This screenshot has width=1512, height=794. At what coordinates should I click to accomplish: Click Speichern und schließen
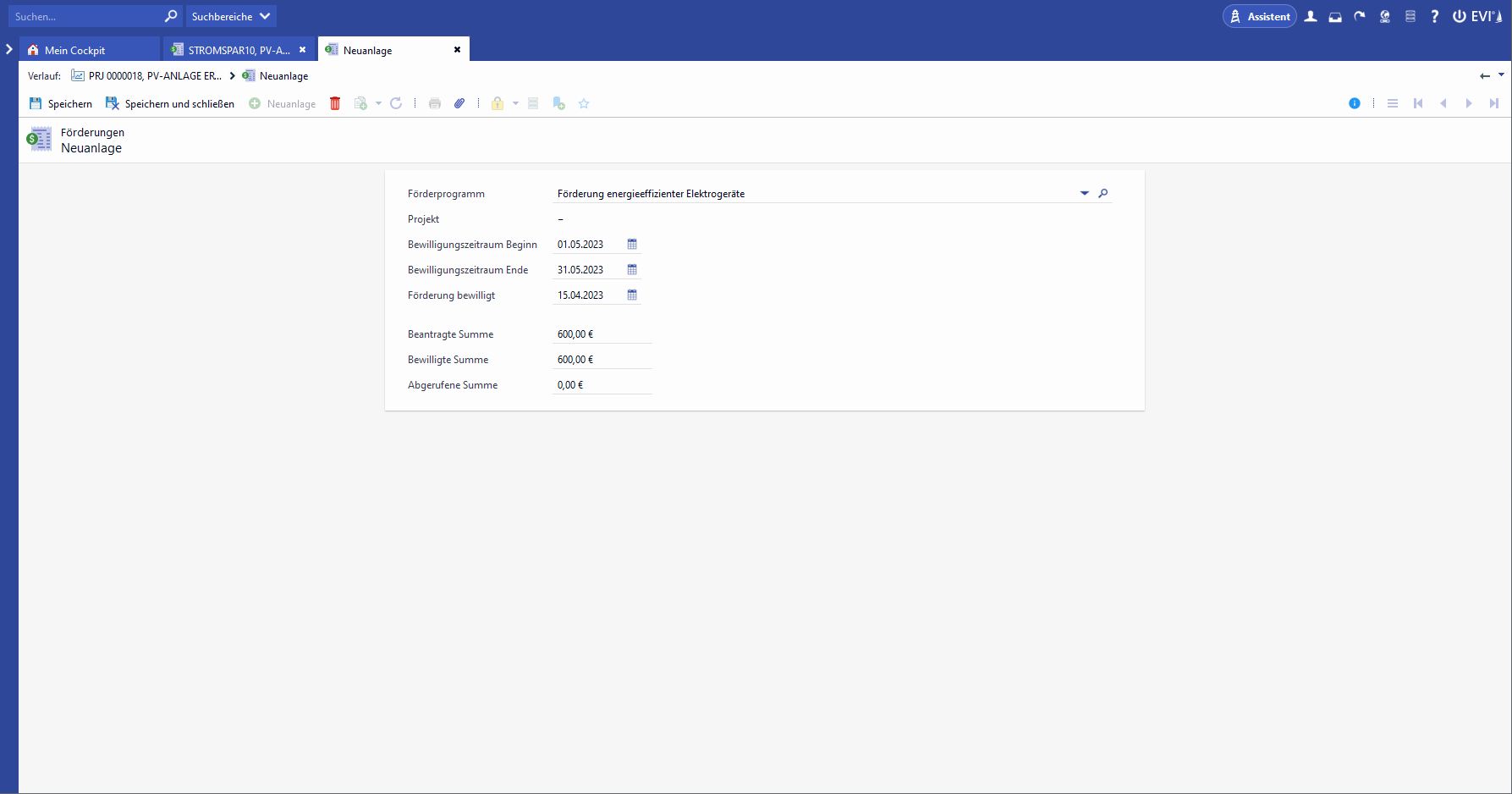click(170, 103)
